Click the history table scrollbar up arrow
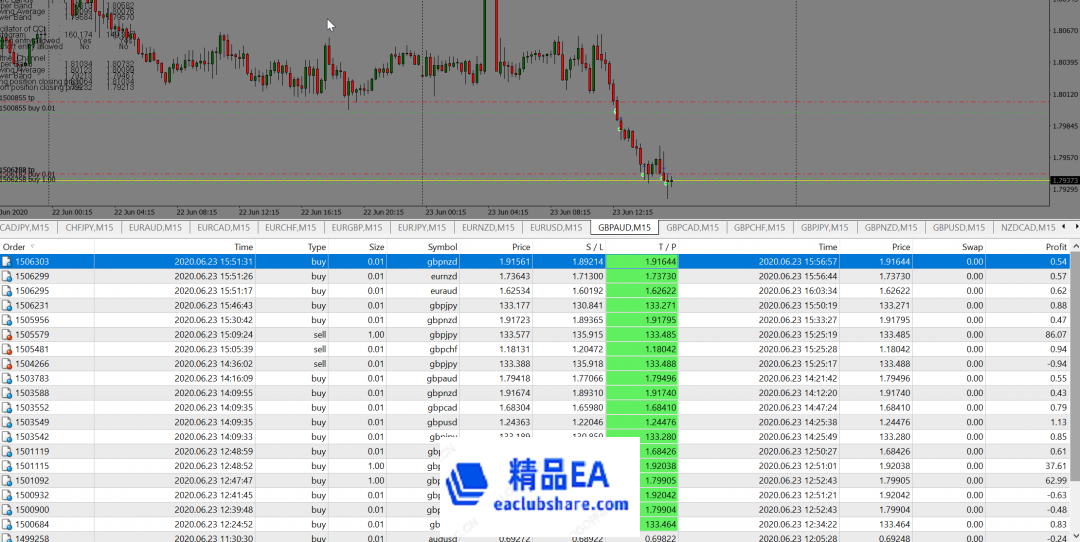Image resolution: width=1080 pixels, height=542 pixels. [x=1075, y=247]
